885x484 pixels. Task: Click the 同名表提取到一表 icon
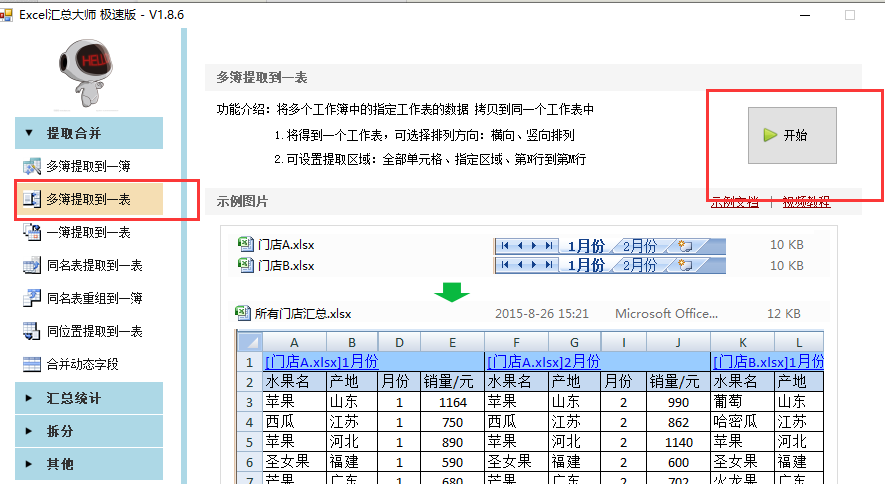click(32, 265)
